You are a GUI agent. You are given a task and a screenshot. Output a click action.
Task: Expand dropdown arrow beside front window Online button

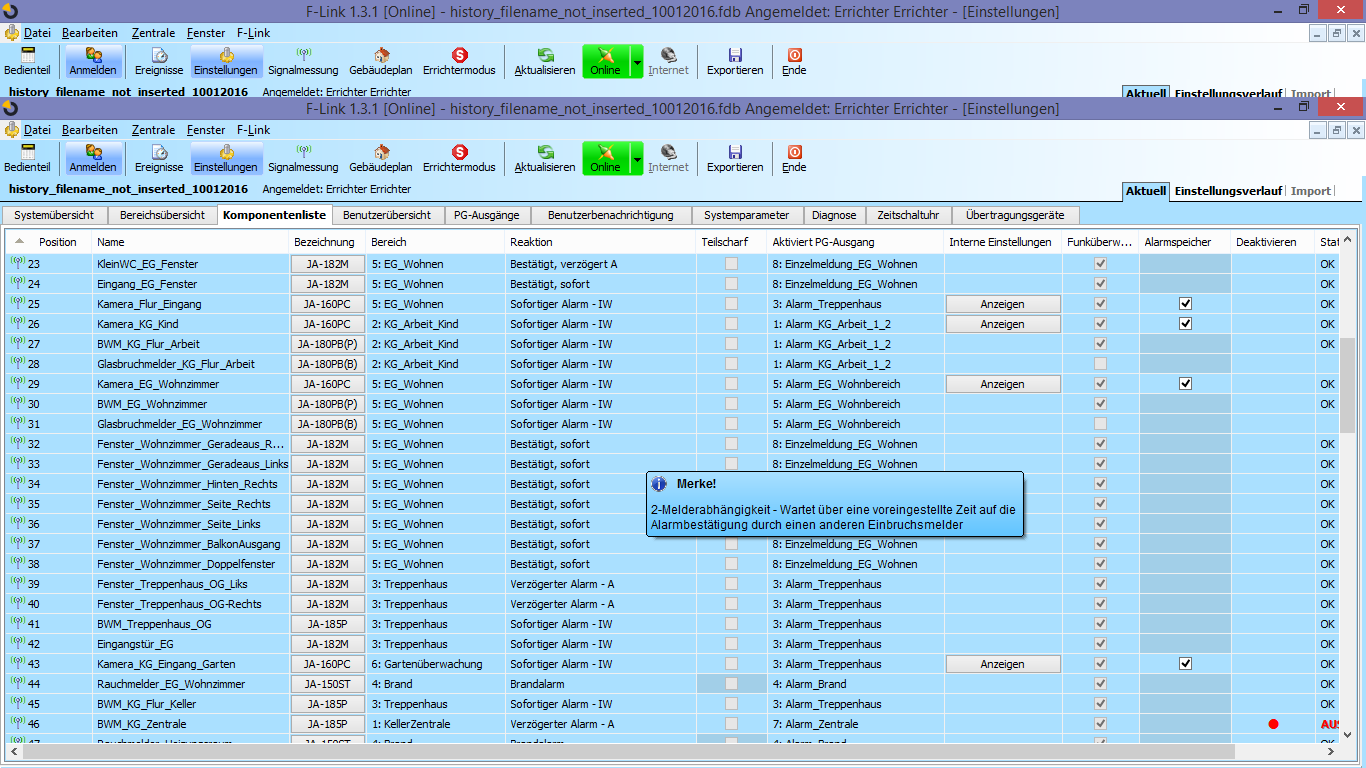coord(637,158)
